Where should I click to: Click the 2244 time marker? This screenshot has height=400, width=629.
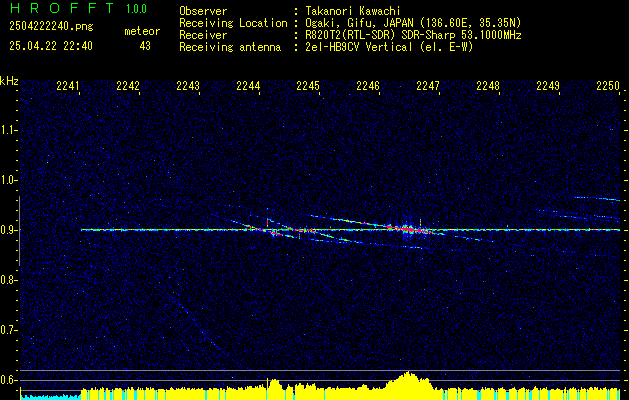pos(248,86)
